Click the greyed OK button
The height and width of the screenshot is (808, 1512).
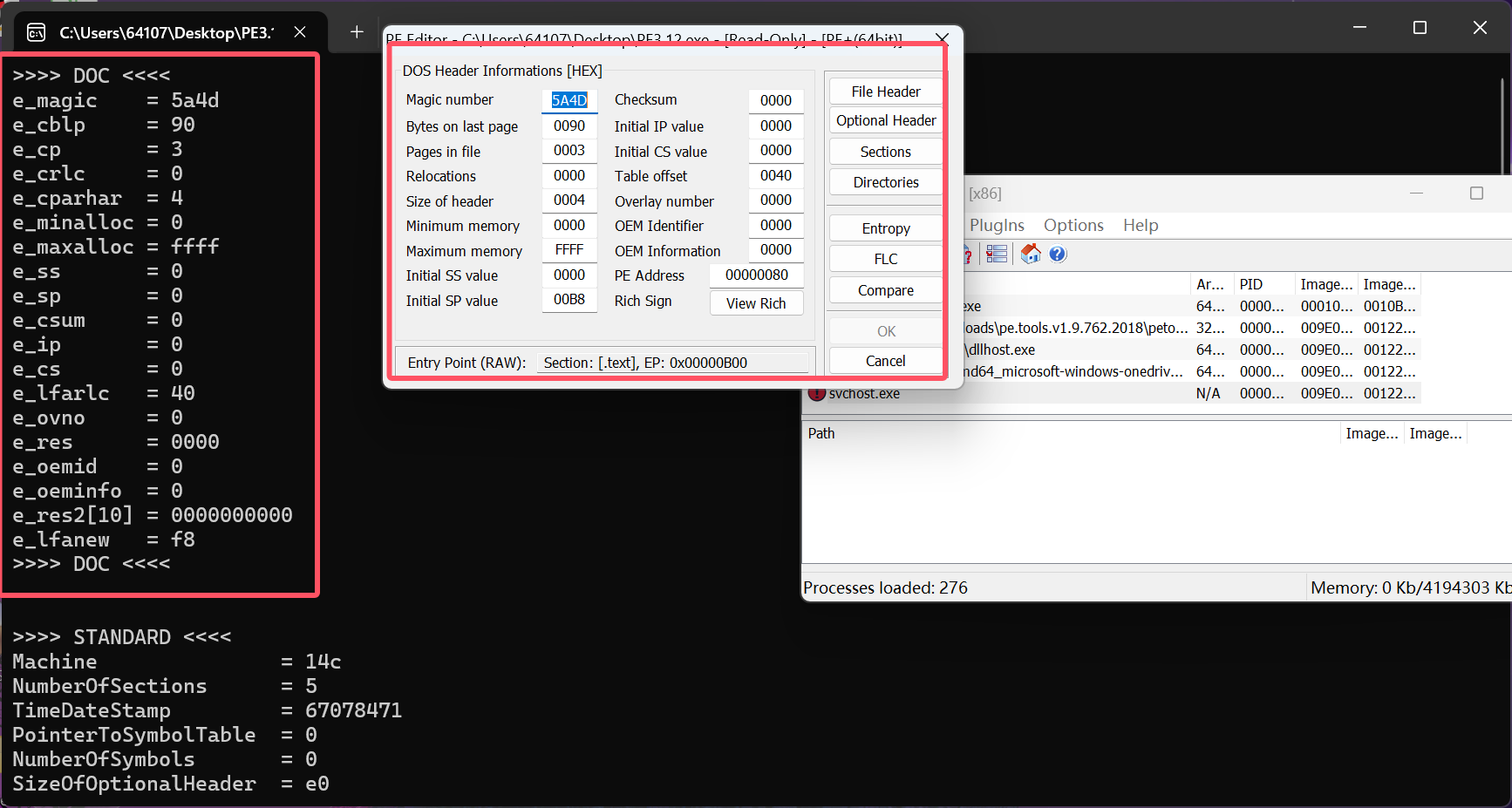point(886,331)
